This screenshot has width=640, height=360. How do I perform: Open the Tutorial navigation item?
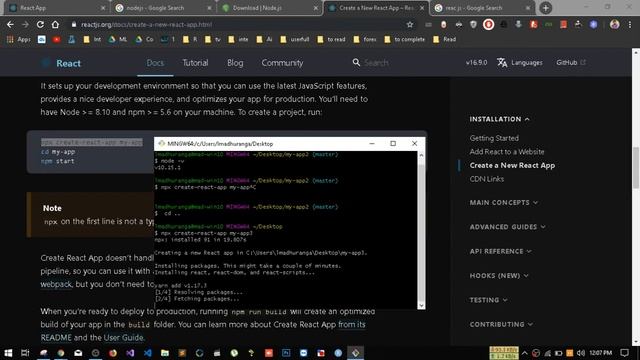click(195, 63)
